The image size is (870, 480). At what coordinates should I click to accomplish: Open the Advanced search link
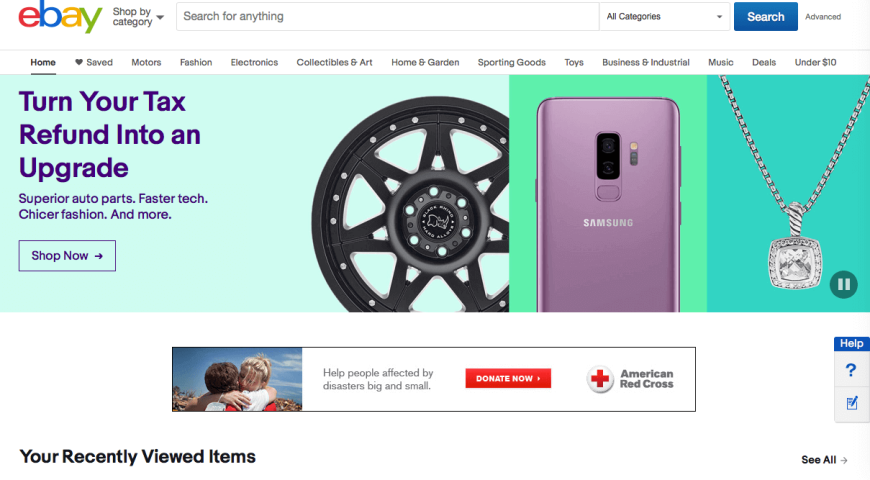tap(823, 17)
